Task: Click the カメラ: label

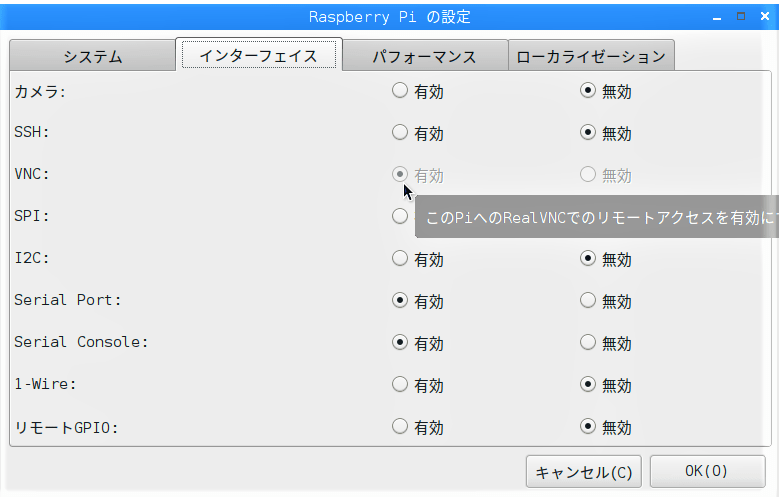Action: click(40, 91)
